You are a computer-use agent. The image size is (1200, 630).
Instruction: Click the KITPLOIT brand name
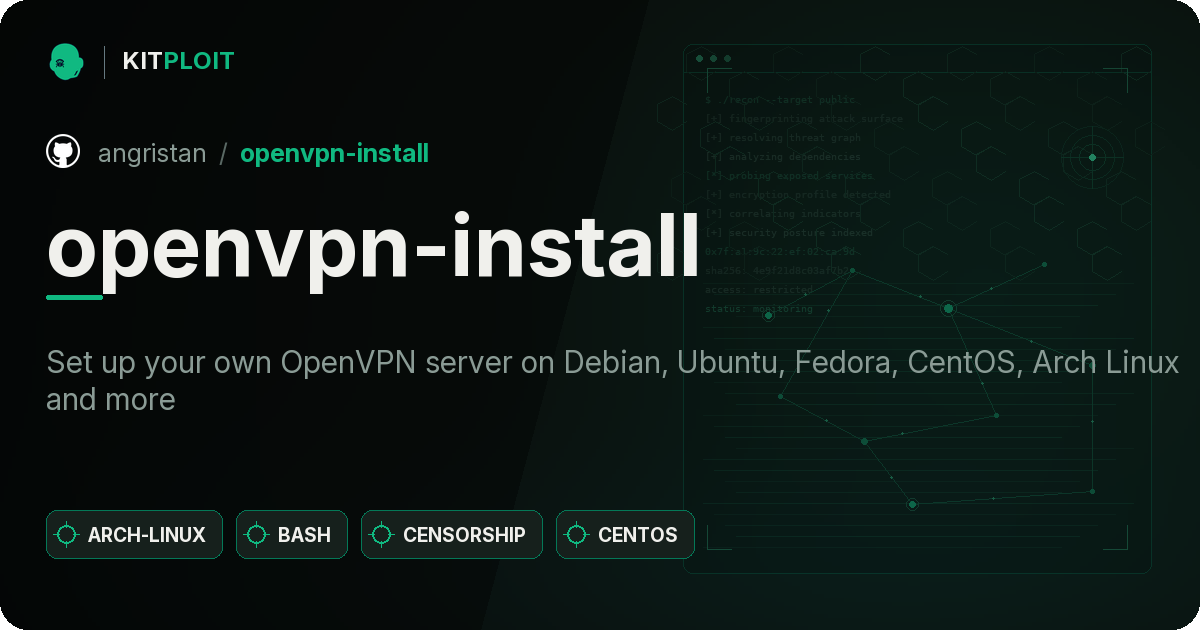click(x=178, y=61)
